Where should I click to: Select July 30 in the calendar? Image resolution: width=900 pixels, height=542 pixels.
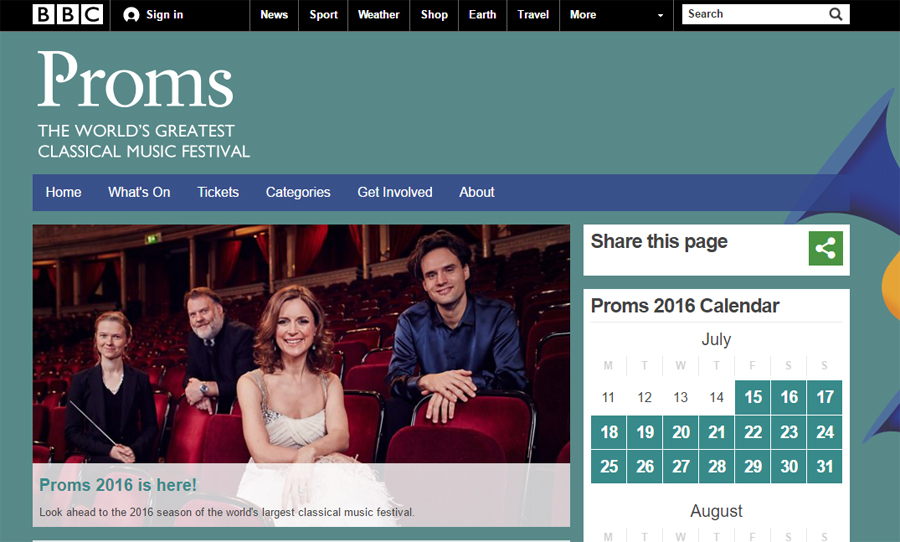point(789,466)
